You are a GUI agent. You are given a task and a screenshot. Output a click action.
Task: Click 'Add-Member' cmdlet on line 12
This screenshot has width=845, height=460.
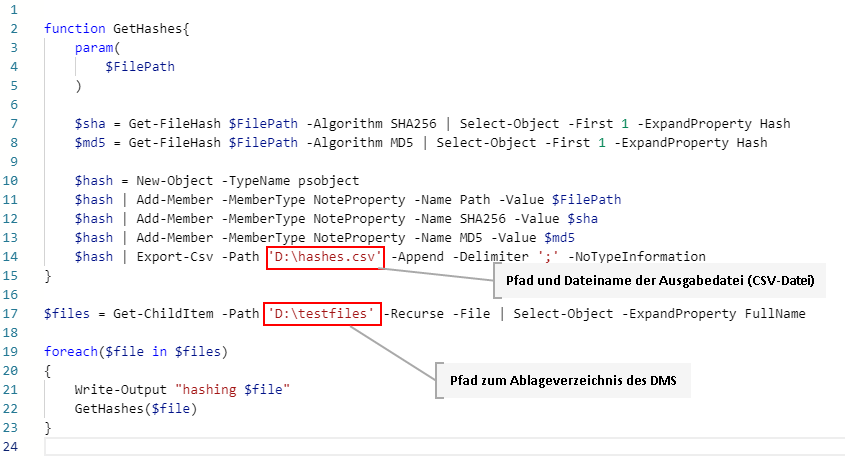pos(175,219)
